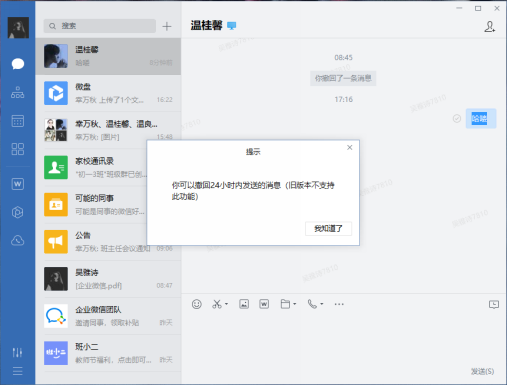Image resolution: width=508 pixels, height=385 pixels.
Task: Open the cloud drive icon in the sidebar
Action: tap(18, 240)
